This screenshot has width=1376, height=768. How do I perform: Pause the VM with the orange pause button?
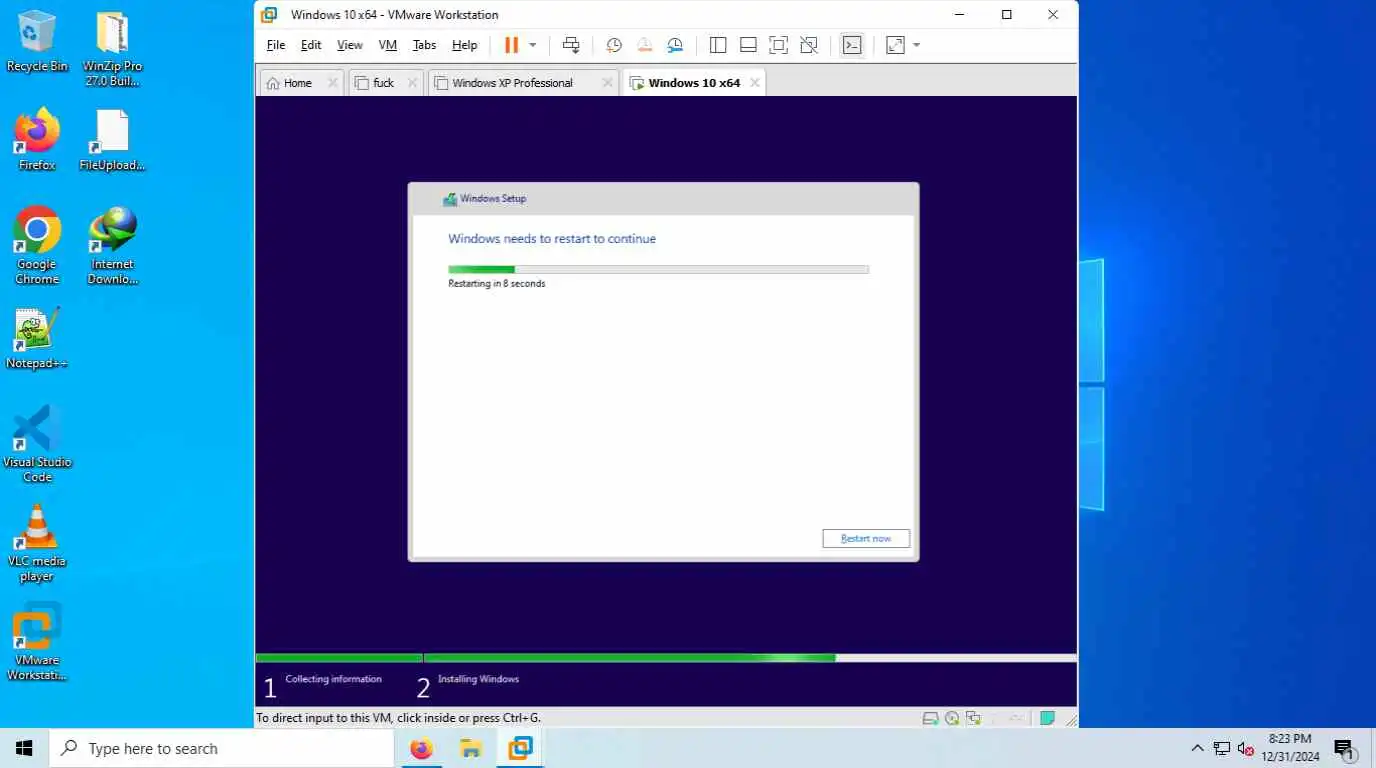(x=511, y=45)
